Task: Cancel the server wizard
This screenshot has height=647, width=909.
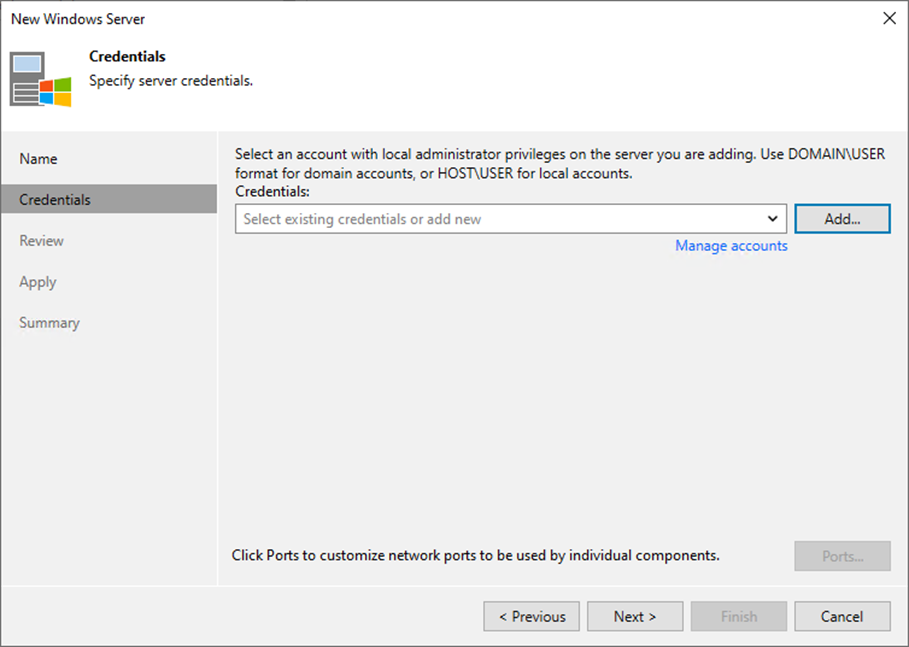Action: click(x=842, y=616)
